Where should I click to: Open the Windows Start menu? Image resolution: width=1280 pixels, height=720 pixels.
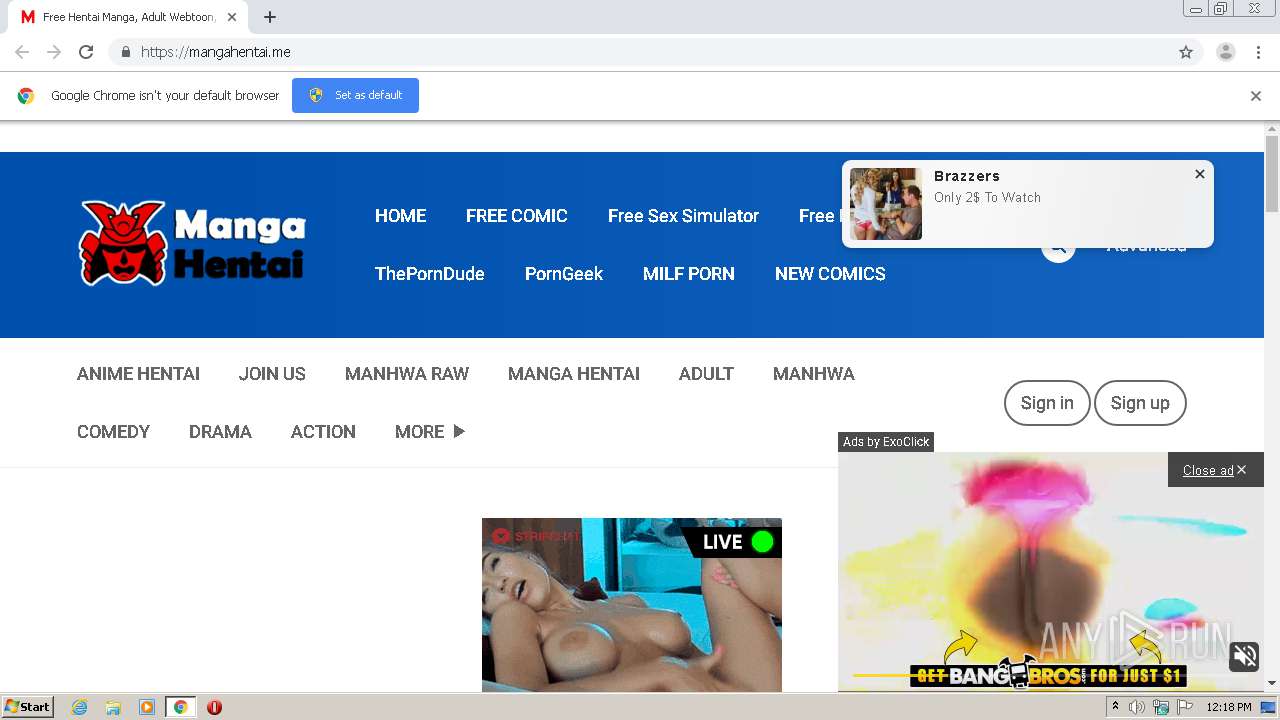pyautogui.click(x=27, y=707)
